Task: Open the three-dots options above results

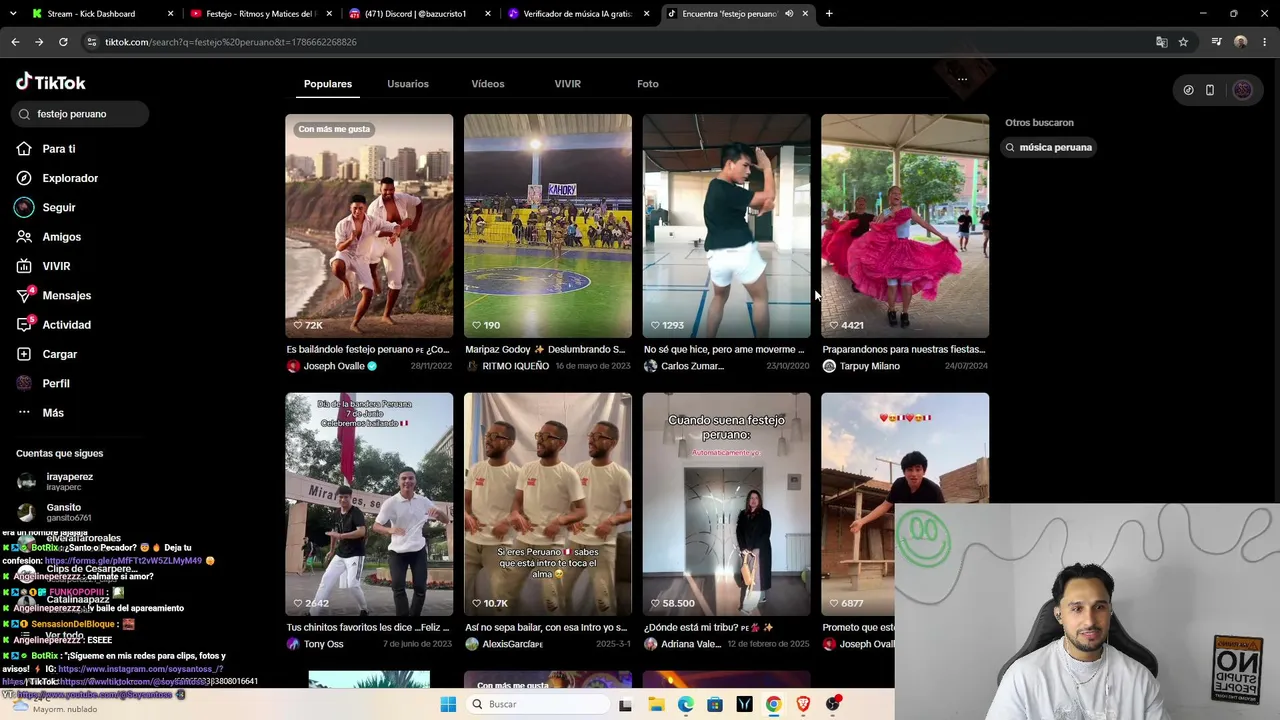Action: click(x=962, y=79)
